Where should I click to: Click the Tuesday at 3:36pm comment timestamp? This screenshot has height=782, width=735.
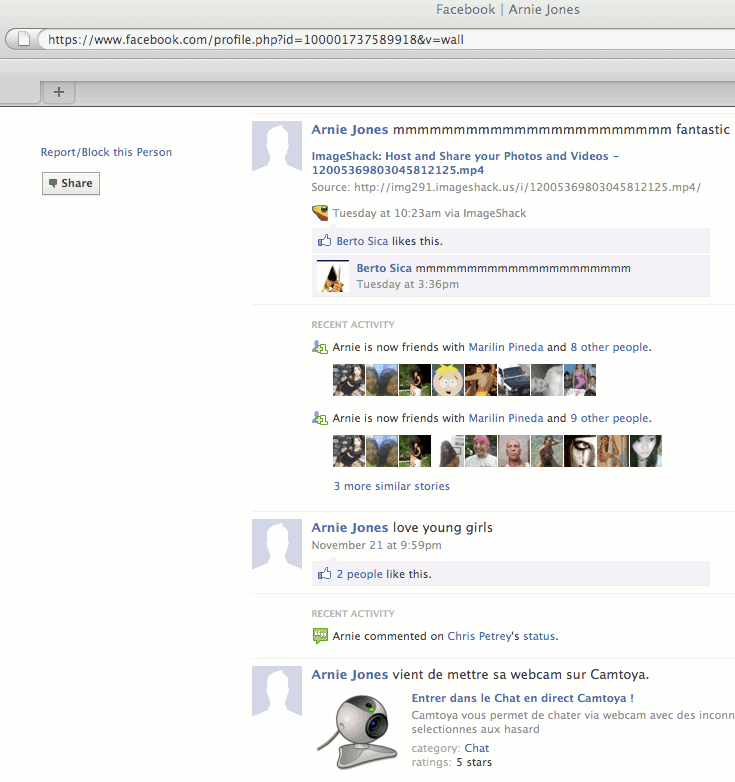[x=407, y=284]
